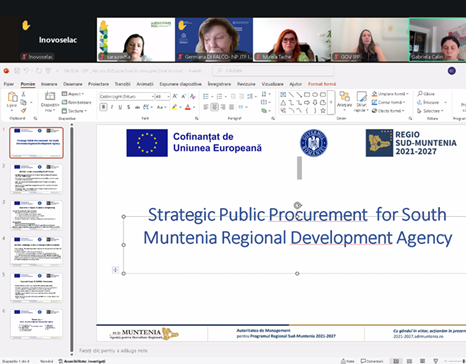Click the Paste (Lipire) clipboard icon
The height and width of the screenshot is (364, 466).
(12, 97)
